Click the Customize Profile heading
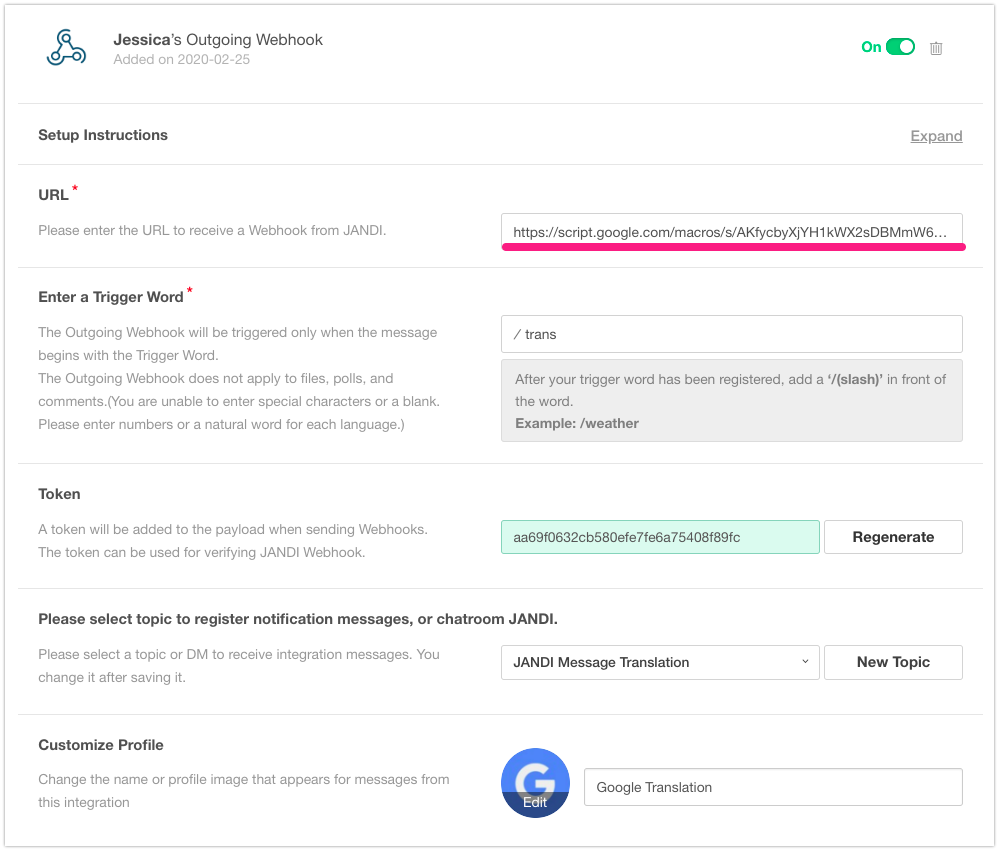This screenshot has height=851, width=999. click(x=101, y=745)
